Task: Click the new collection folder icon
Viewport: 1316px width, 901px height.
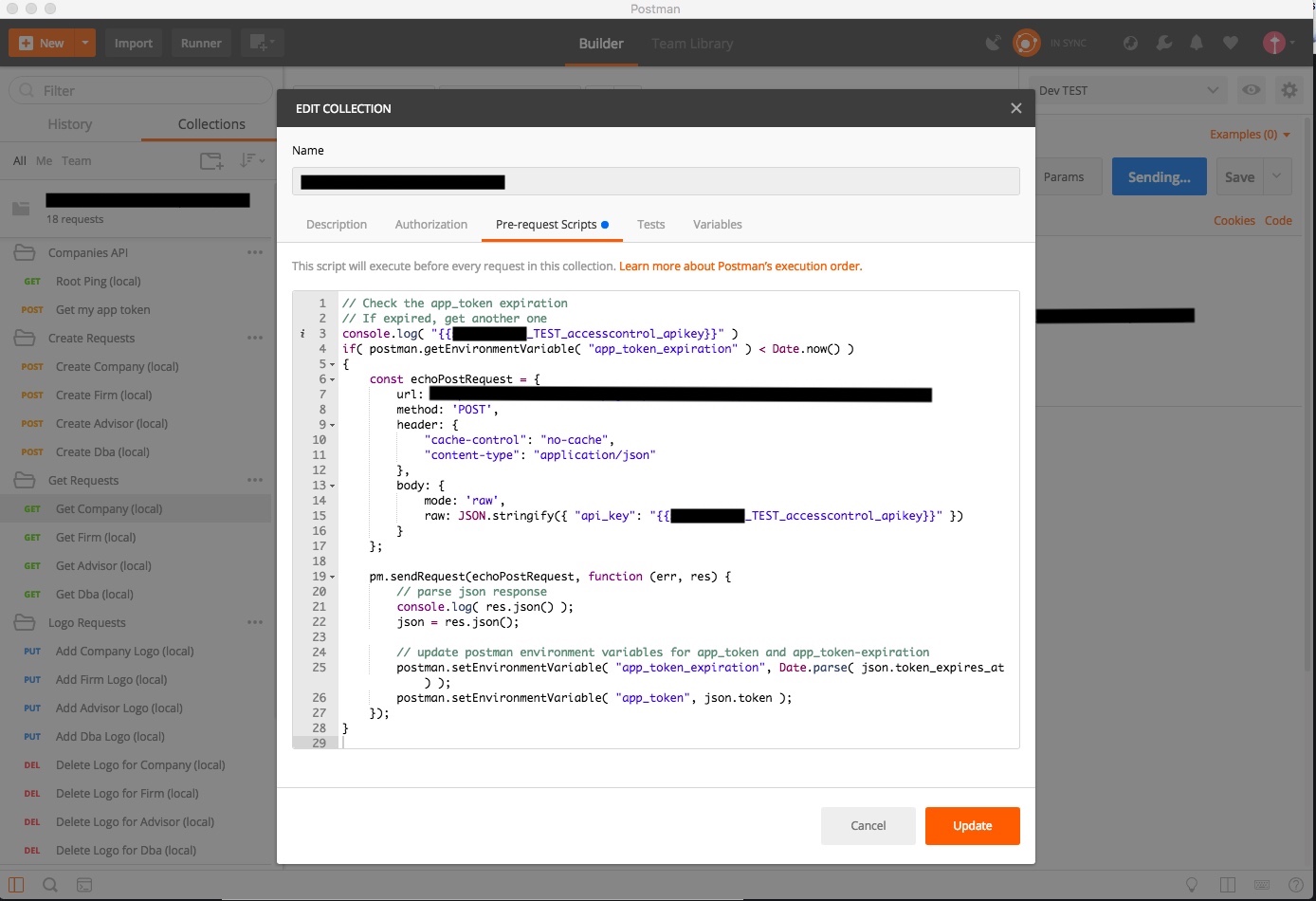Action: pos(212,160)
